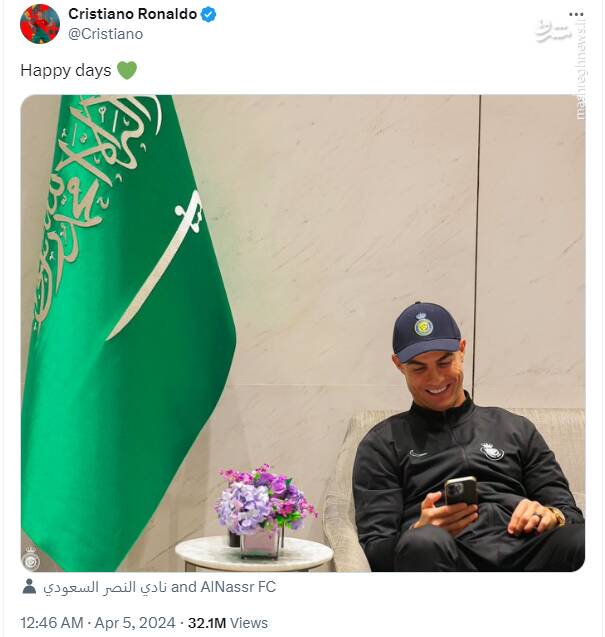
Task: Click the Cristiano Ronaldo display name
Action: pos(132,14)
